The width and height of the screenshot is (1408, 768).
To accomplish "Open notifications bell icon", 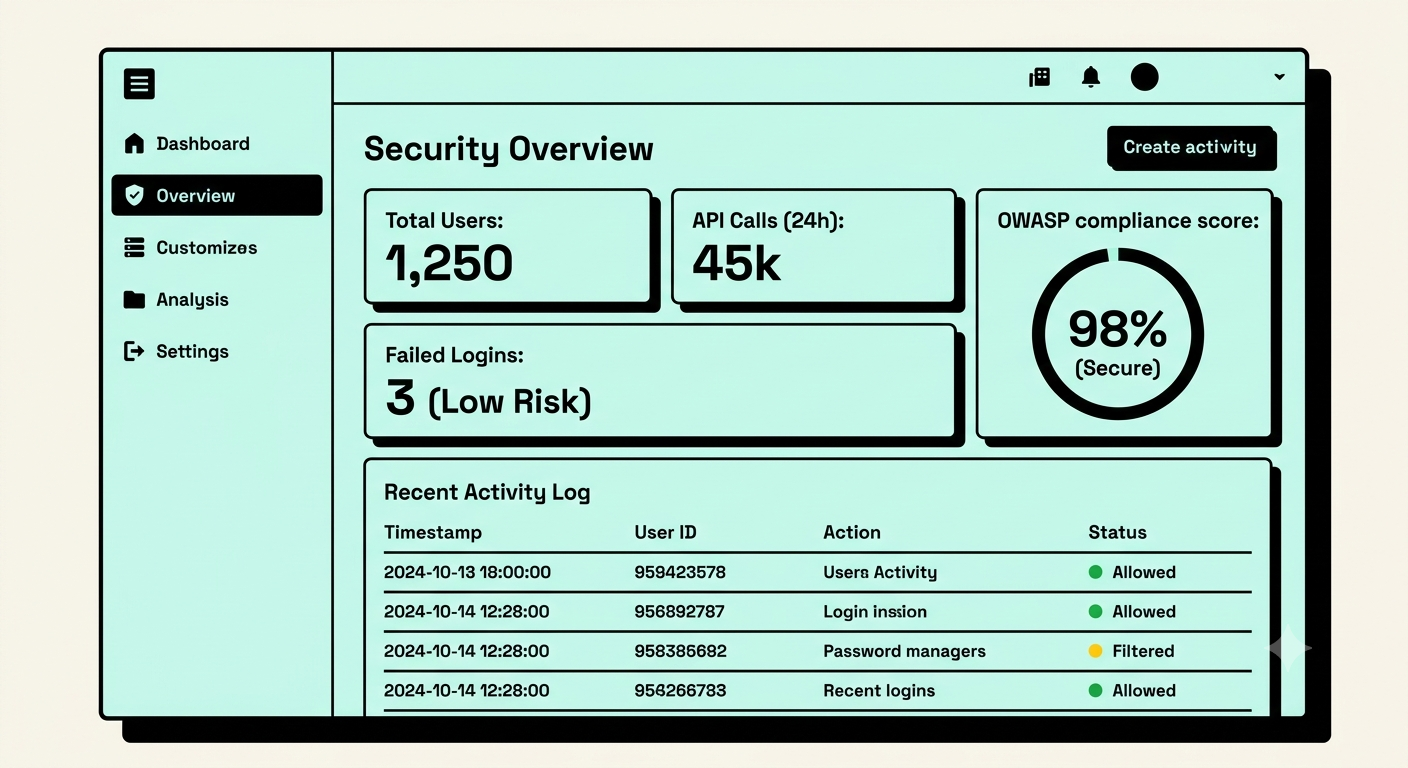I will 1091,77.
